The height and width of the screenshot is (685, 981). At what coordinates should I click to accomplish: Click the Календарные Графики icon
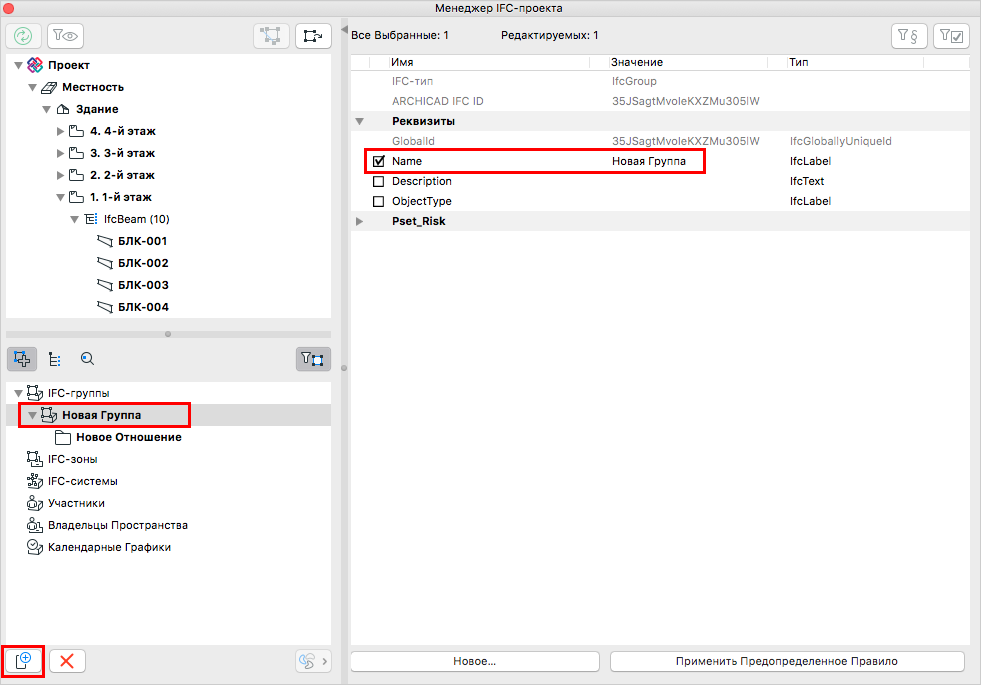tap(35, 547)
